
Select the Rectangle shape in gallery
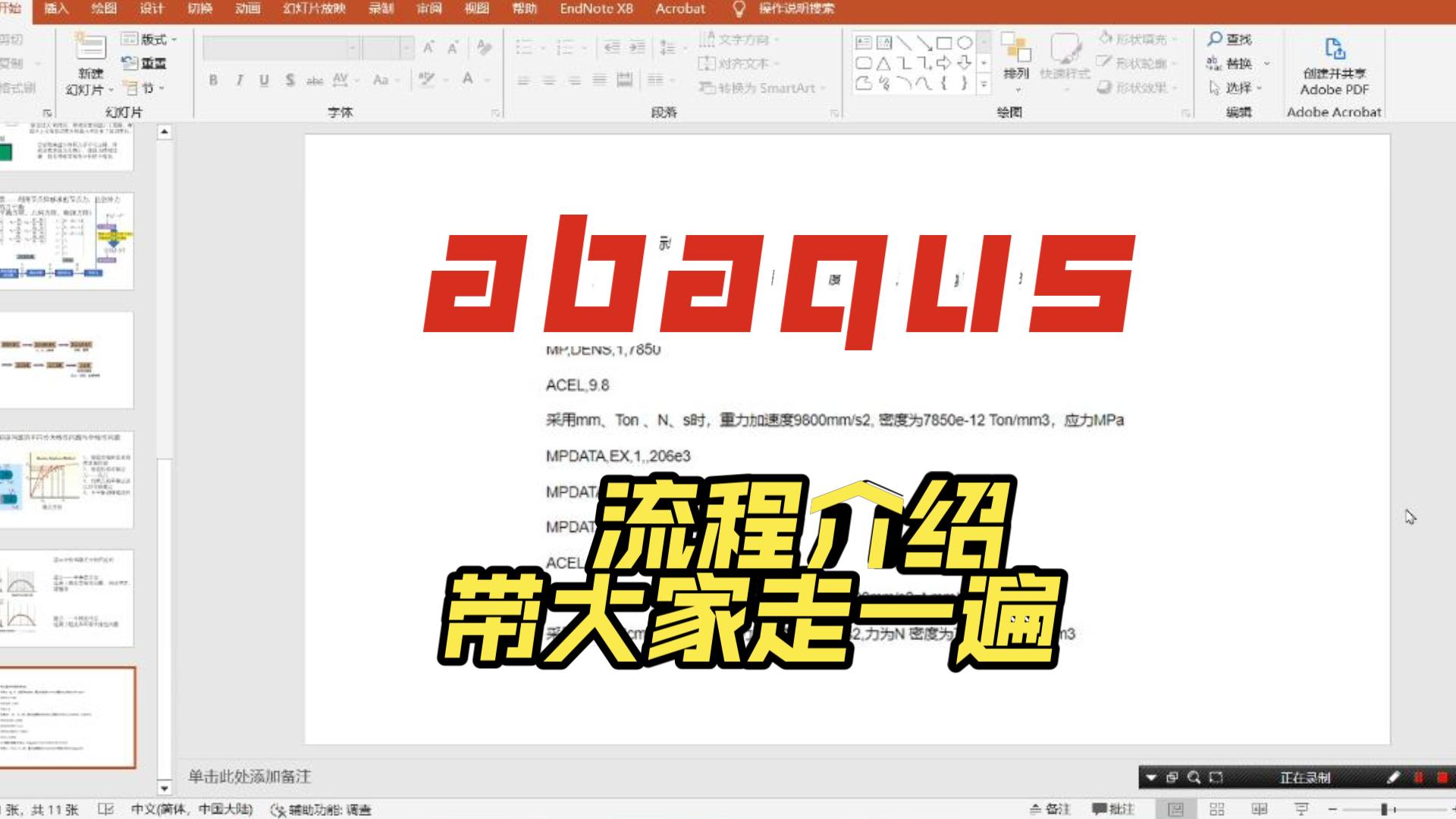coord(944,42)
